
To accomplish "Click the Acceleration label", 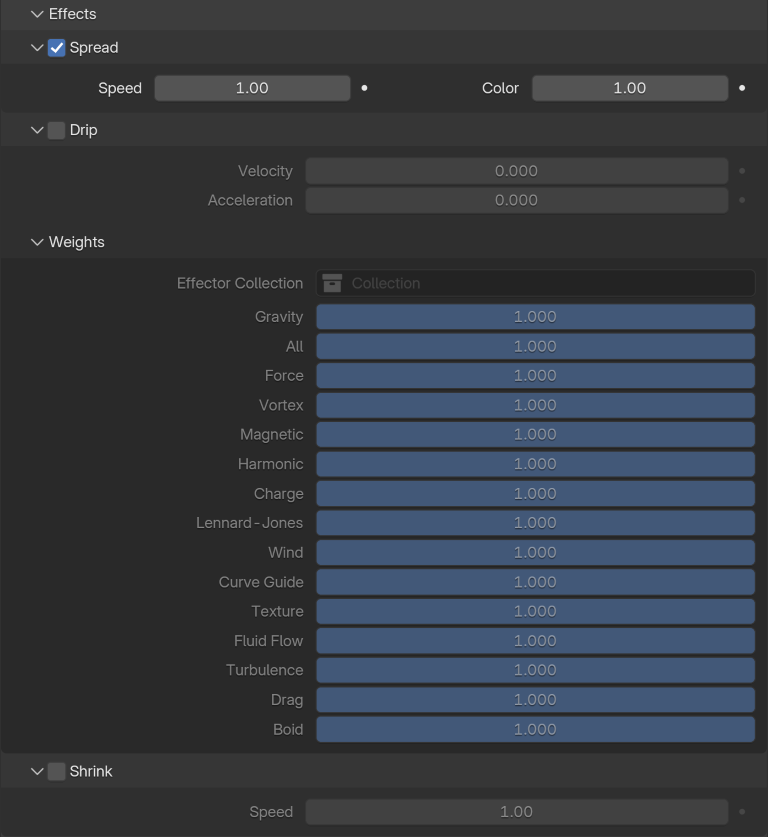I will coord(250,200).
